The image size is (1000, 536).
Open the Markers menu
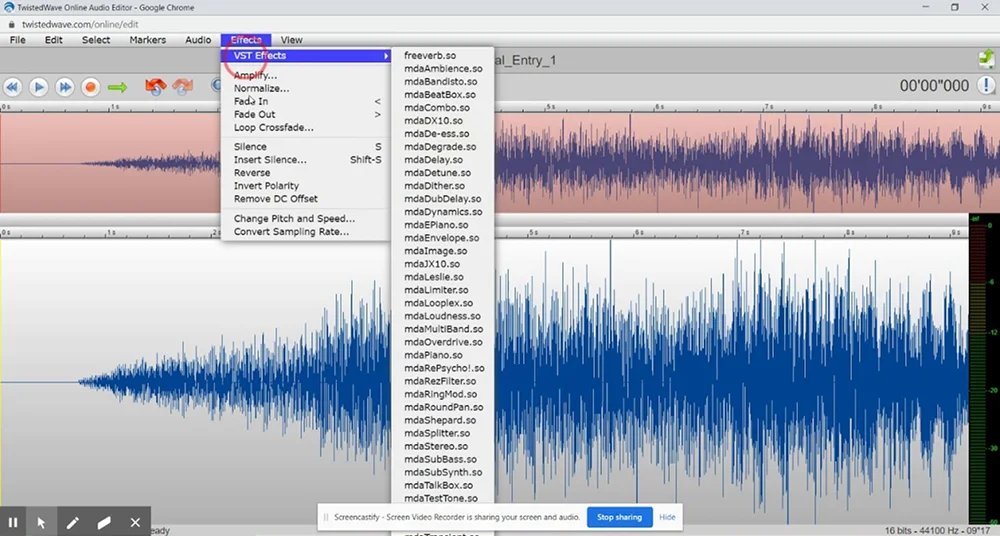coord(147,40)
